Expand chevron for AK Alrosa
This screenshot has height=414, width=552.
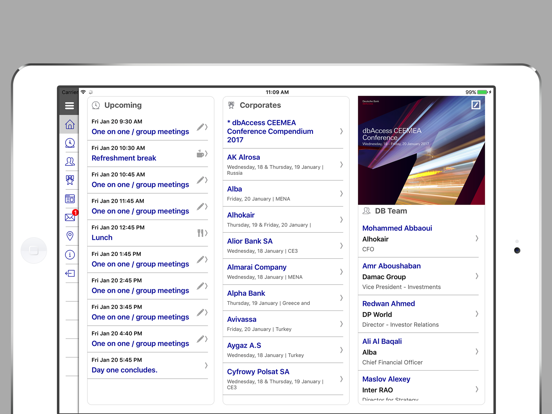341,164
